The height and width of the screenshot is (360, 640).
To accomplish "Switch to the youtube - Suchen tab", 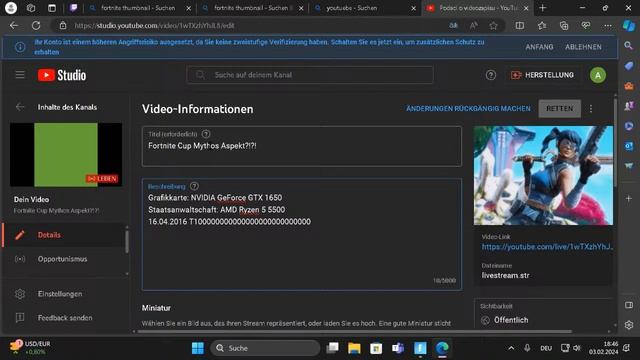I will click(x=363, y=8).
